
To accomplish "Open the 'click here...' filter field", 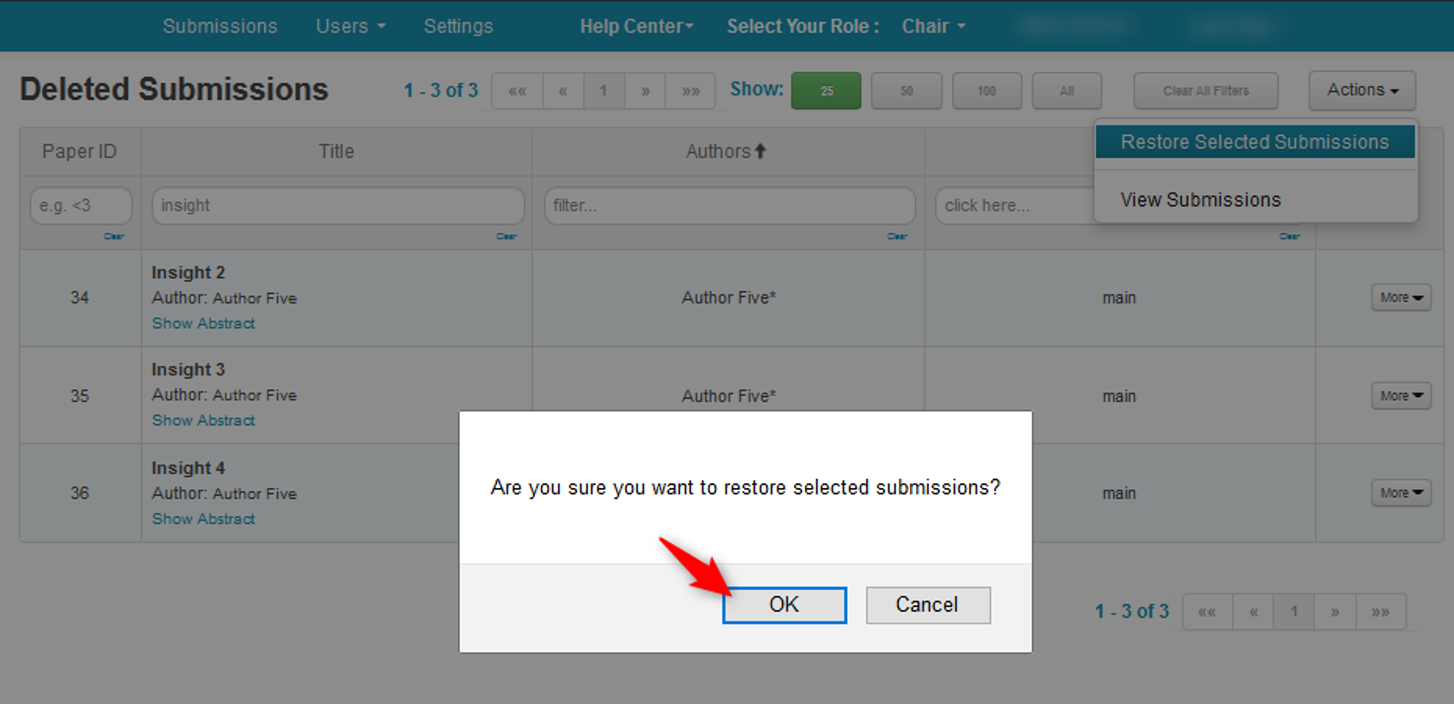I will [x=1015, y=206].
